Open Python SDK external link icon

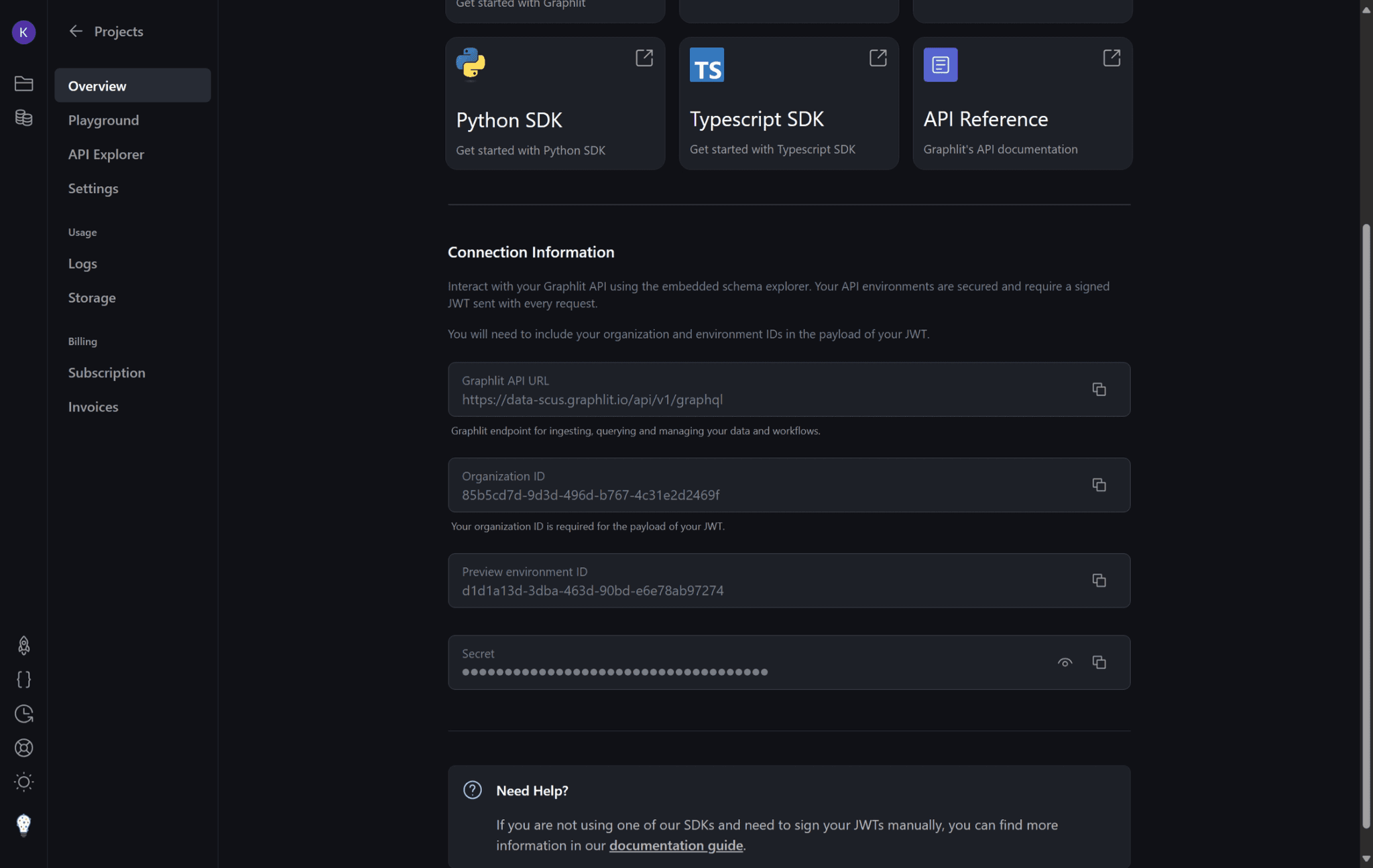(x=644, y=58)
